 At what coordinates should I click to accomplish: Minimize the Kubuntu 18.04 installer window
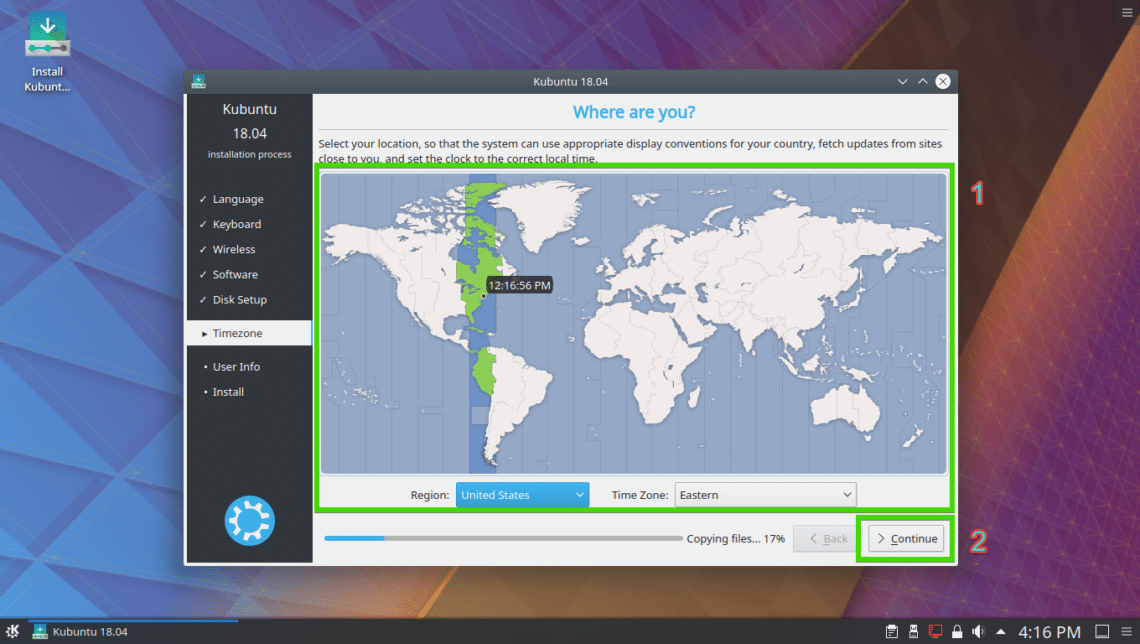tap(902, 81)
